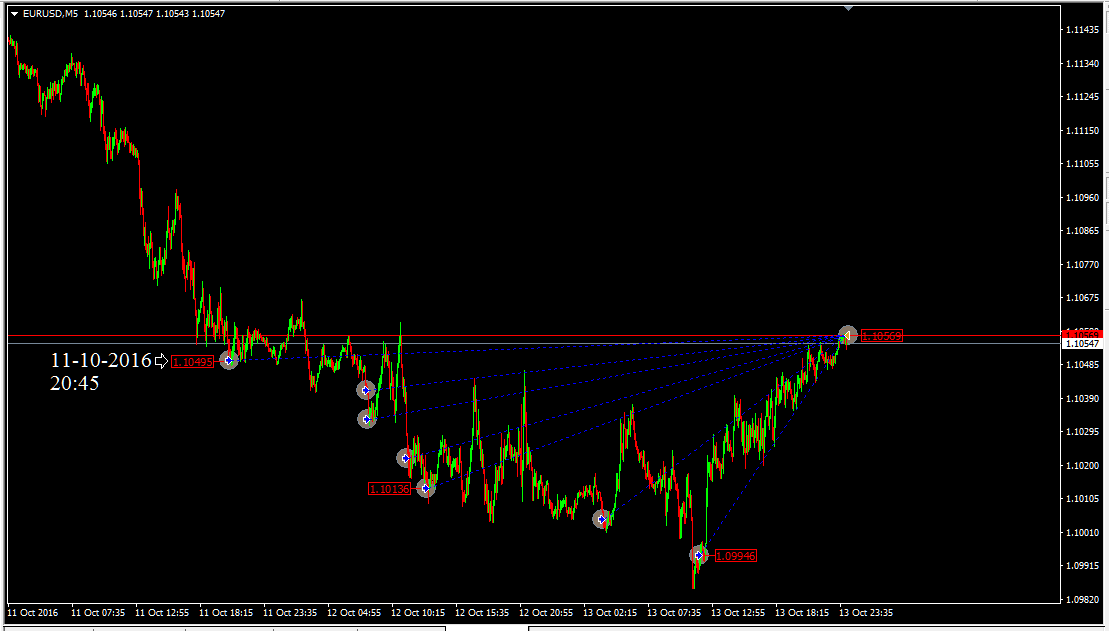Click the 1.09820 price axis value
Image resolution: width=1109 pixels, height=631 pixels.
point(1082,600)
